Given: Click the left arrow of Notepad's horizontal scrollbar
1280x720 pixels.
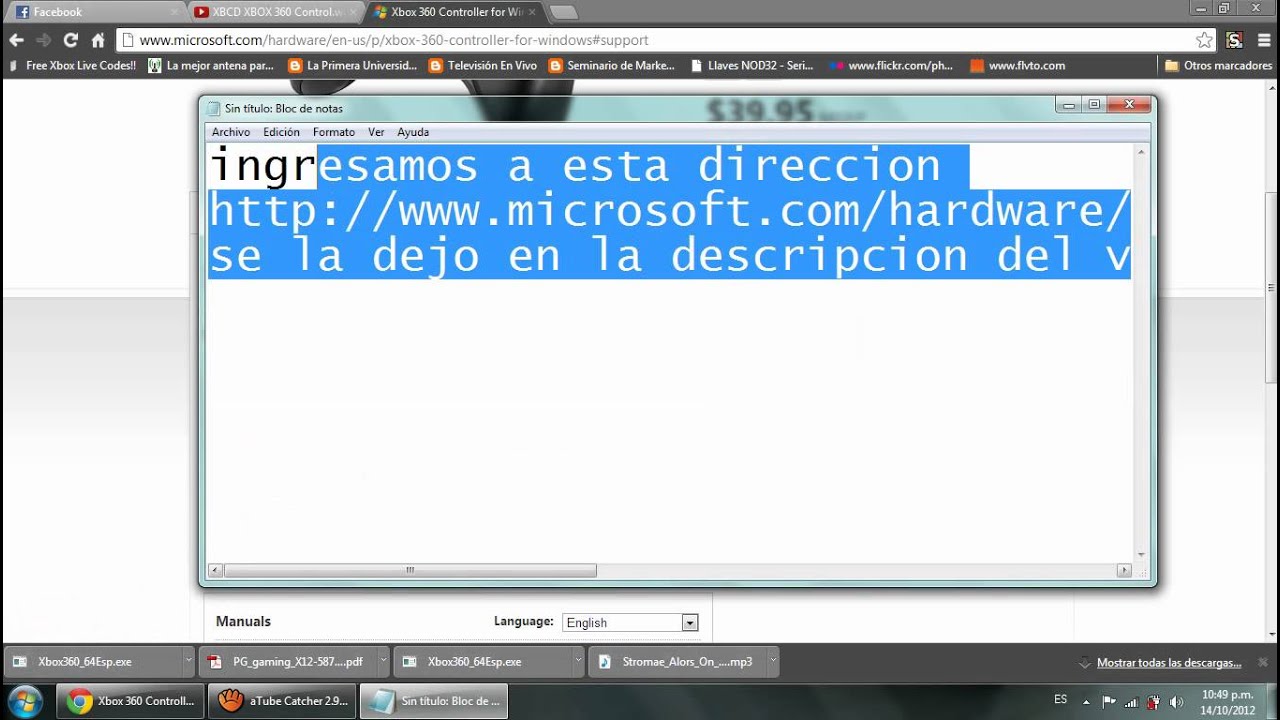Looking at the screenshot, I should pos(215,570).
